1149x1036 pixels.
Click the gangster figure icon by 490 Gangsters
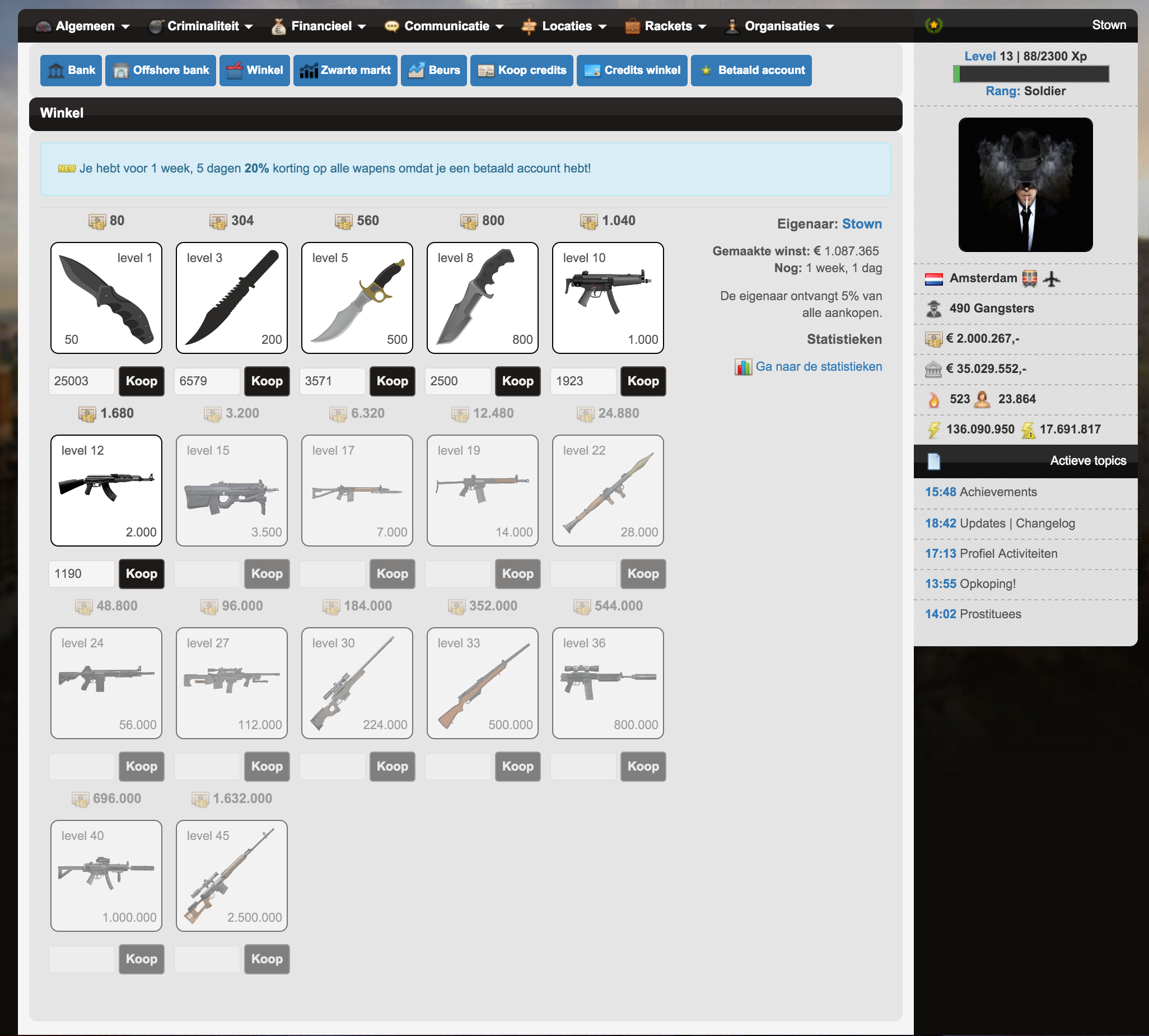[x=933, y=309]
